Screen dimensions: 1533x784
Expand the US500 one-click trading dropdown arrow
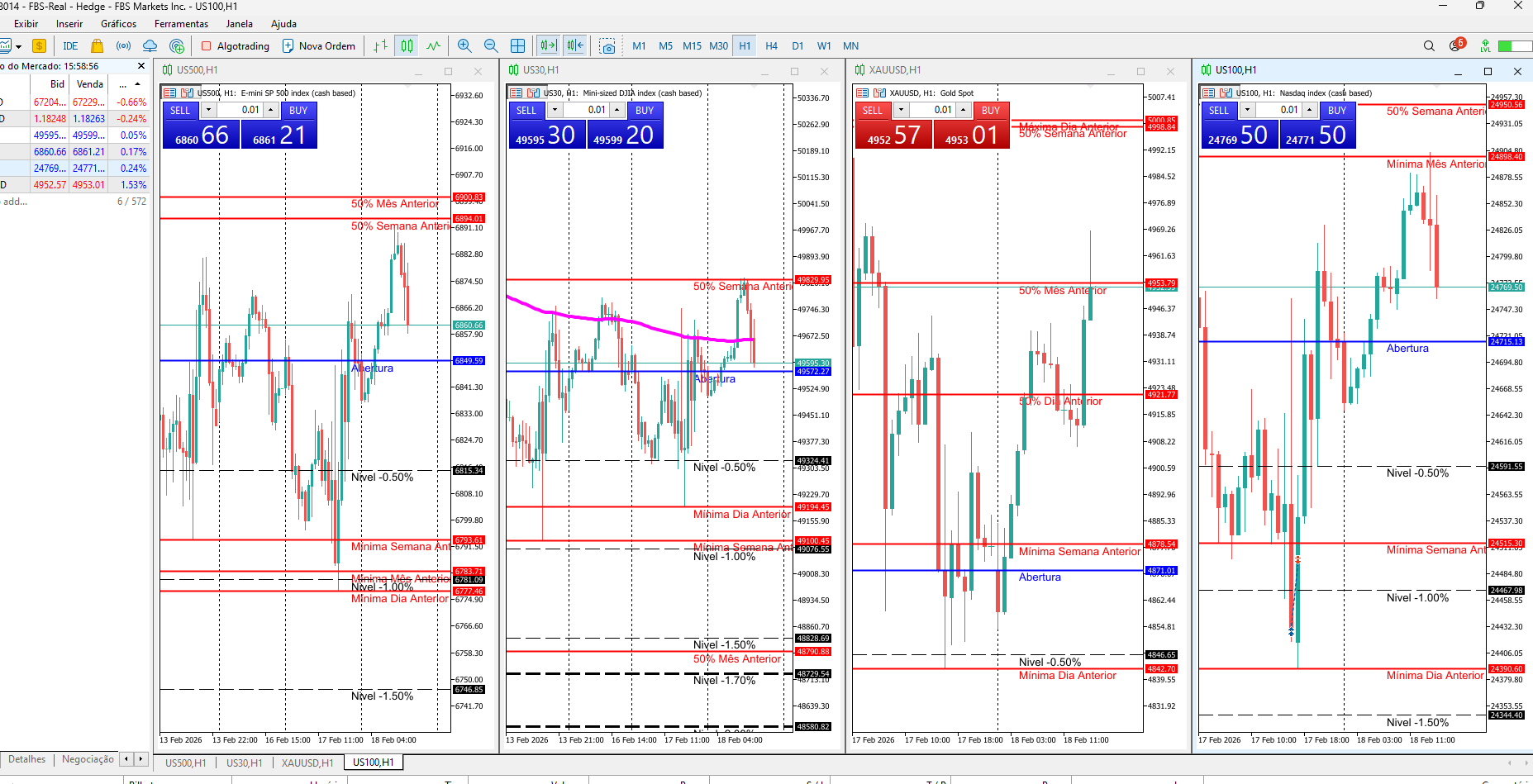click(208, 110)
